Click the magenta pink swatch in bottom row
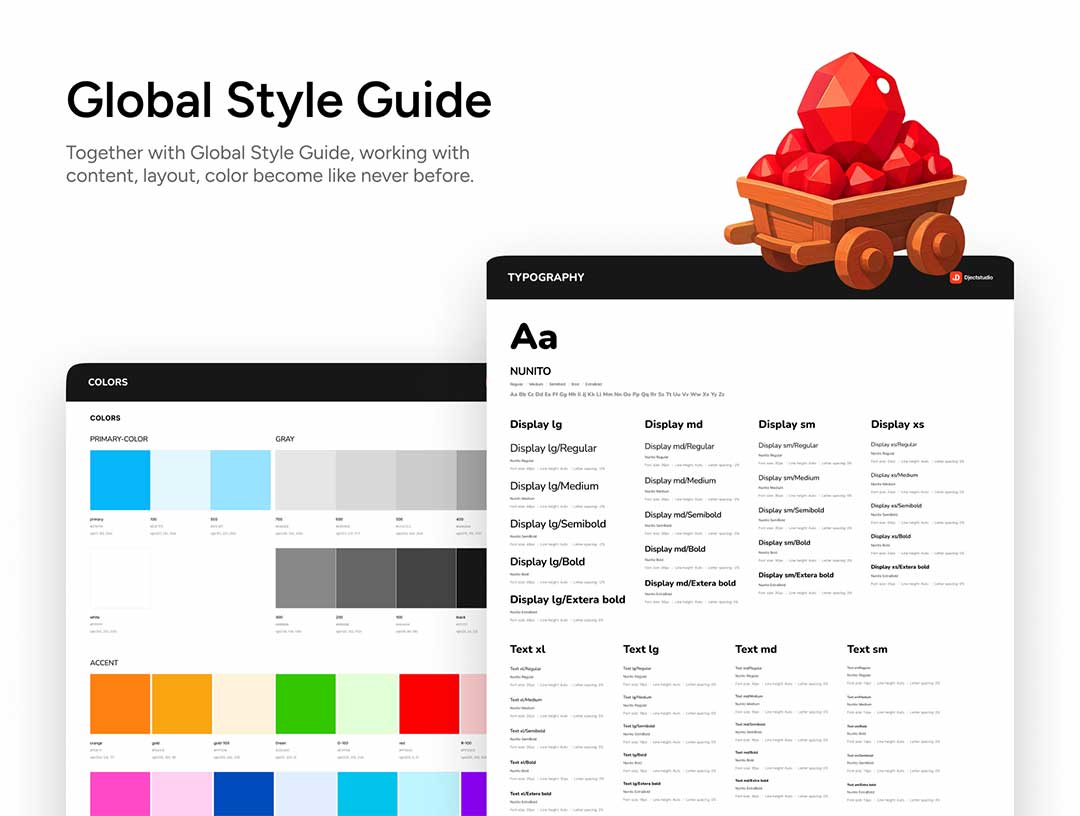The height and width of the screenshot is (816, 1080). (x=120, y=793)
